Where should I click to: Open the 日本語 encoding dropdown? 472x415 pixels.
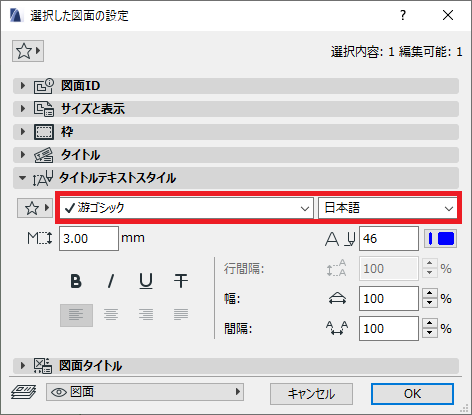388,208
